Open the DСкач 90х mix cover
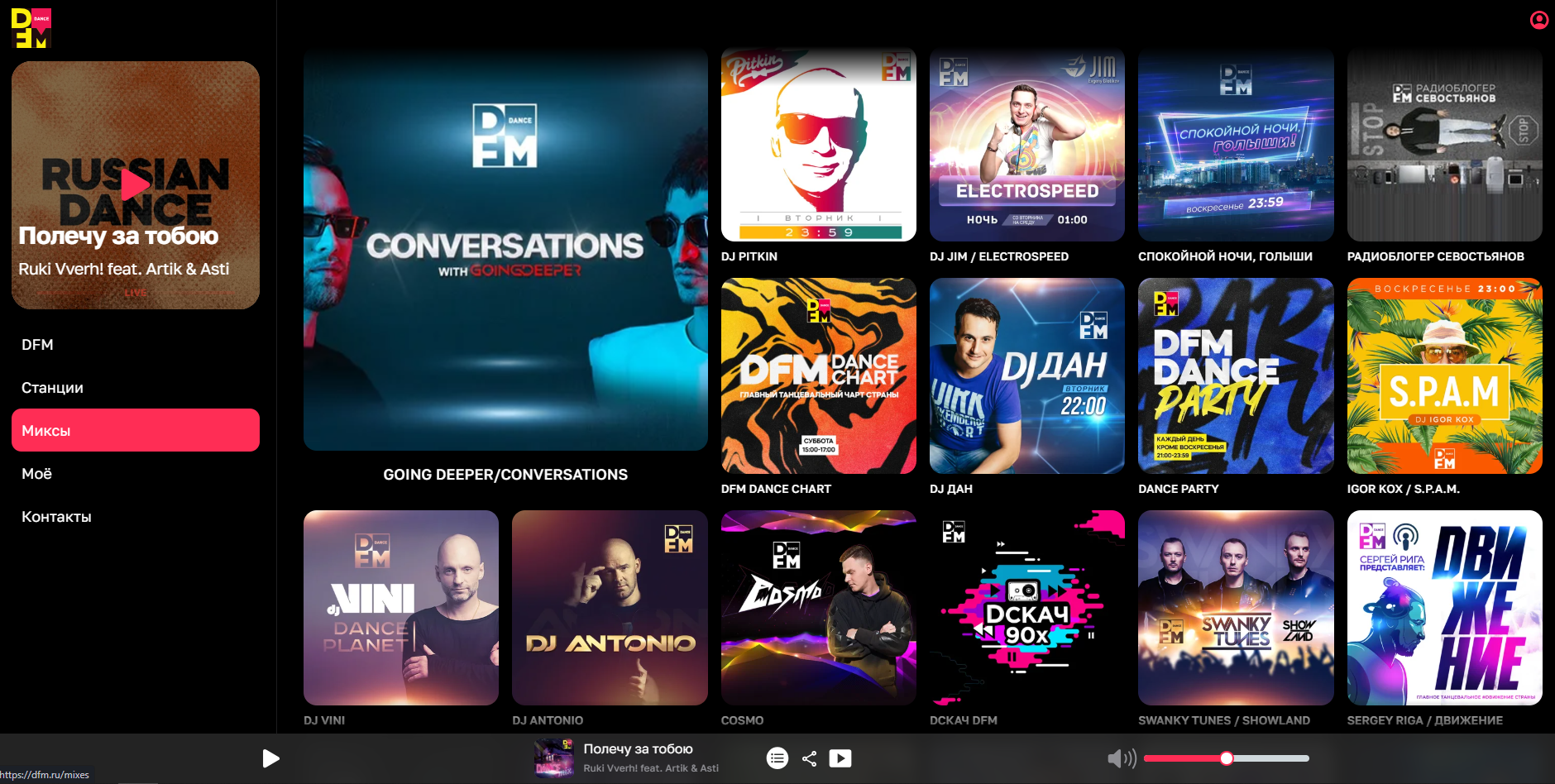Viewport: 1555px width, 784px height. tap(1027, 608)
